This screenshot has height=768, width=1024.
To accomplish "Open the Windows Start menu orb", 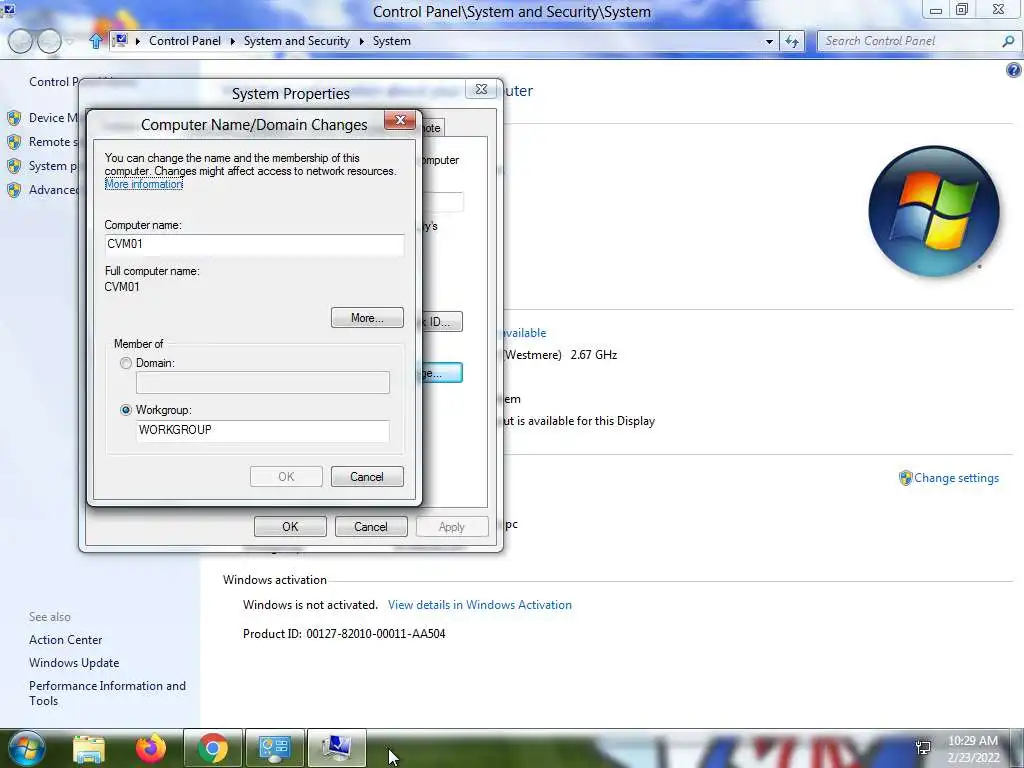I will pyautogui.click(x=27, y=748).
